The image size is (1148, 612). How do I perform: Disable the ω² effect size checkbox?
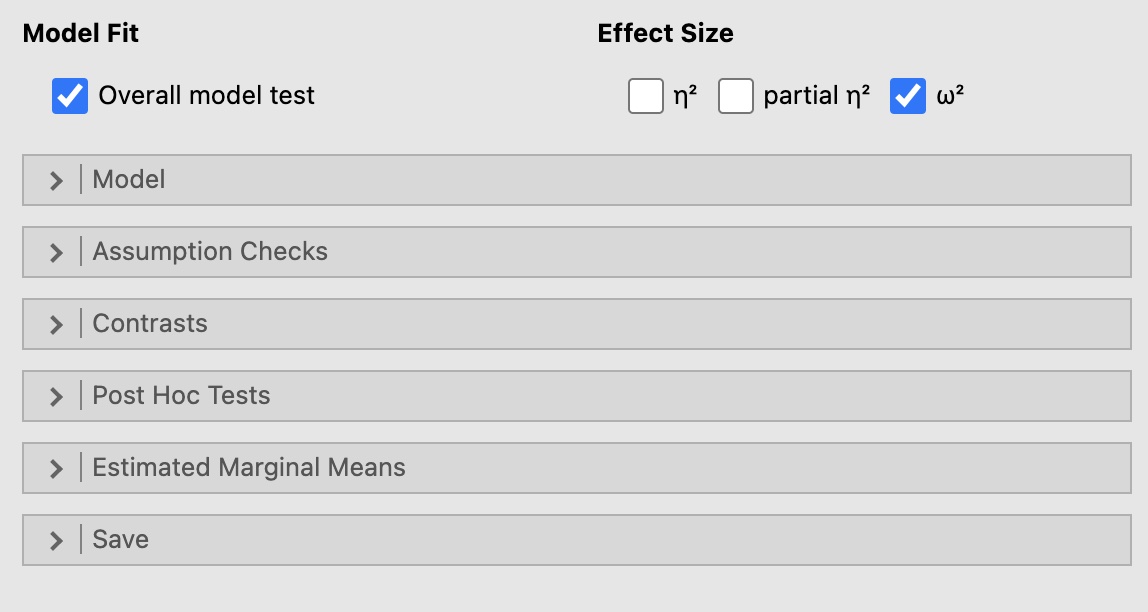point(908,96)
